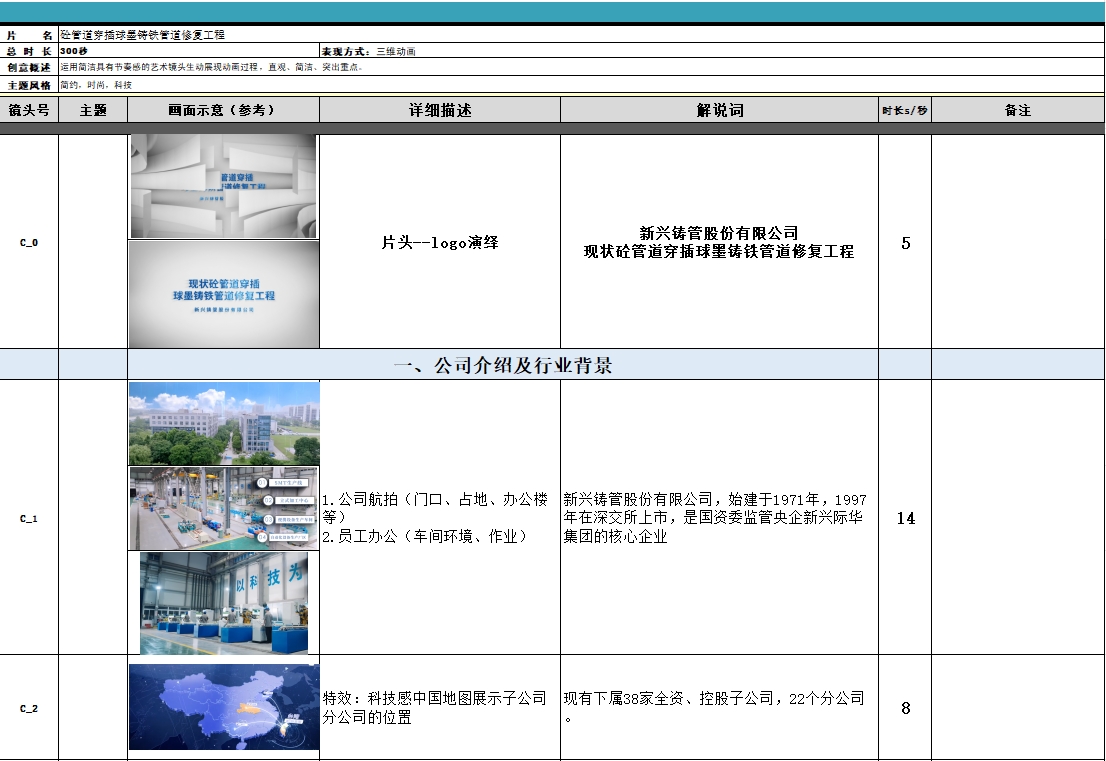Click the aerial company building thumbnail

pos(224,423)
